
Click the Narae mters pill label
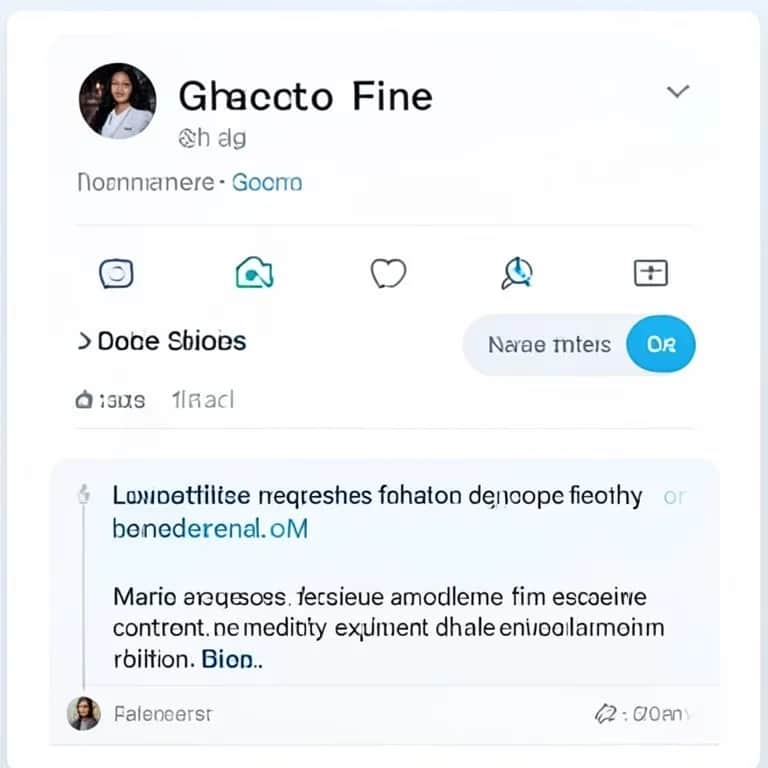click(549, 345)
